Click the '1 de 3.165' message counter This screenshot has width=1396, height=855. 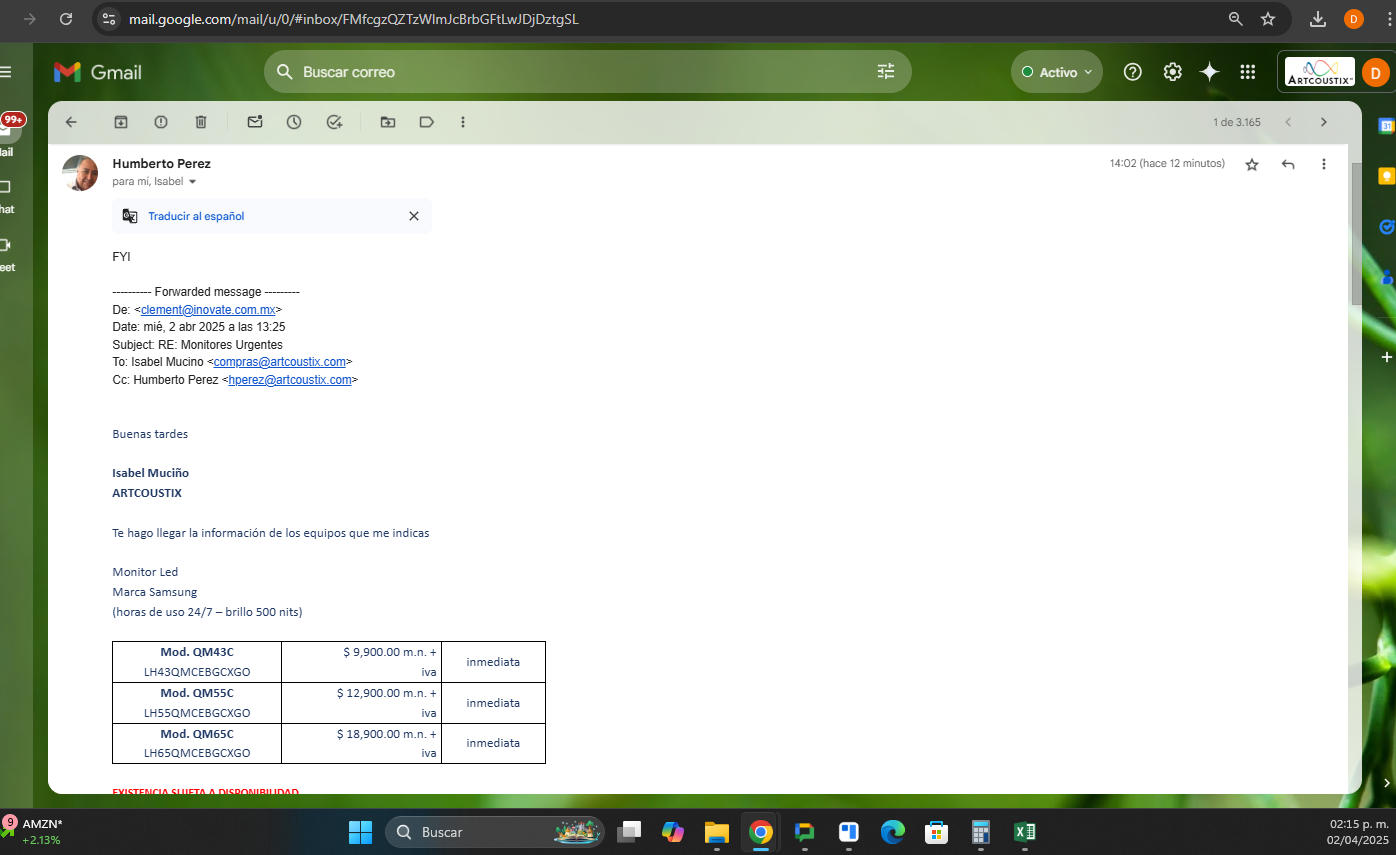tap(1237, 122)
